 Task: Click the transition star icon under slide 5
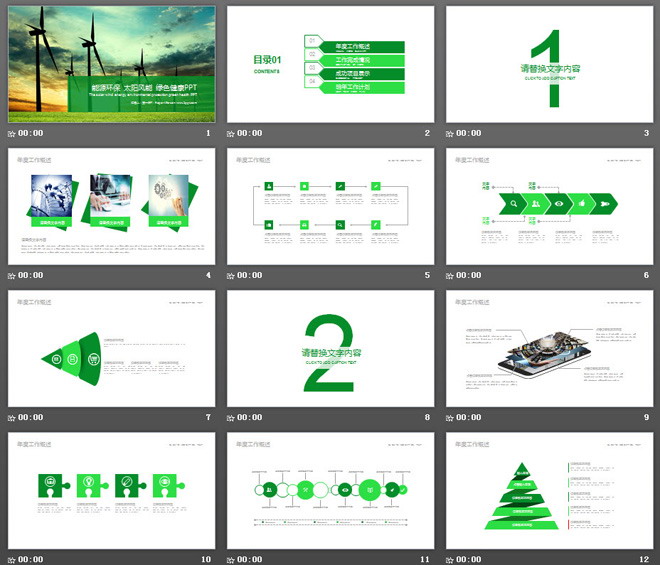[x=231, y=276]
